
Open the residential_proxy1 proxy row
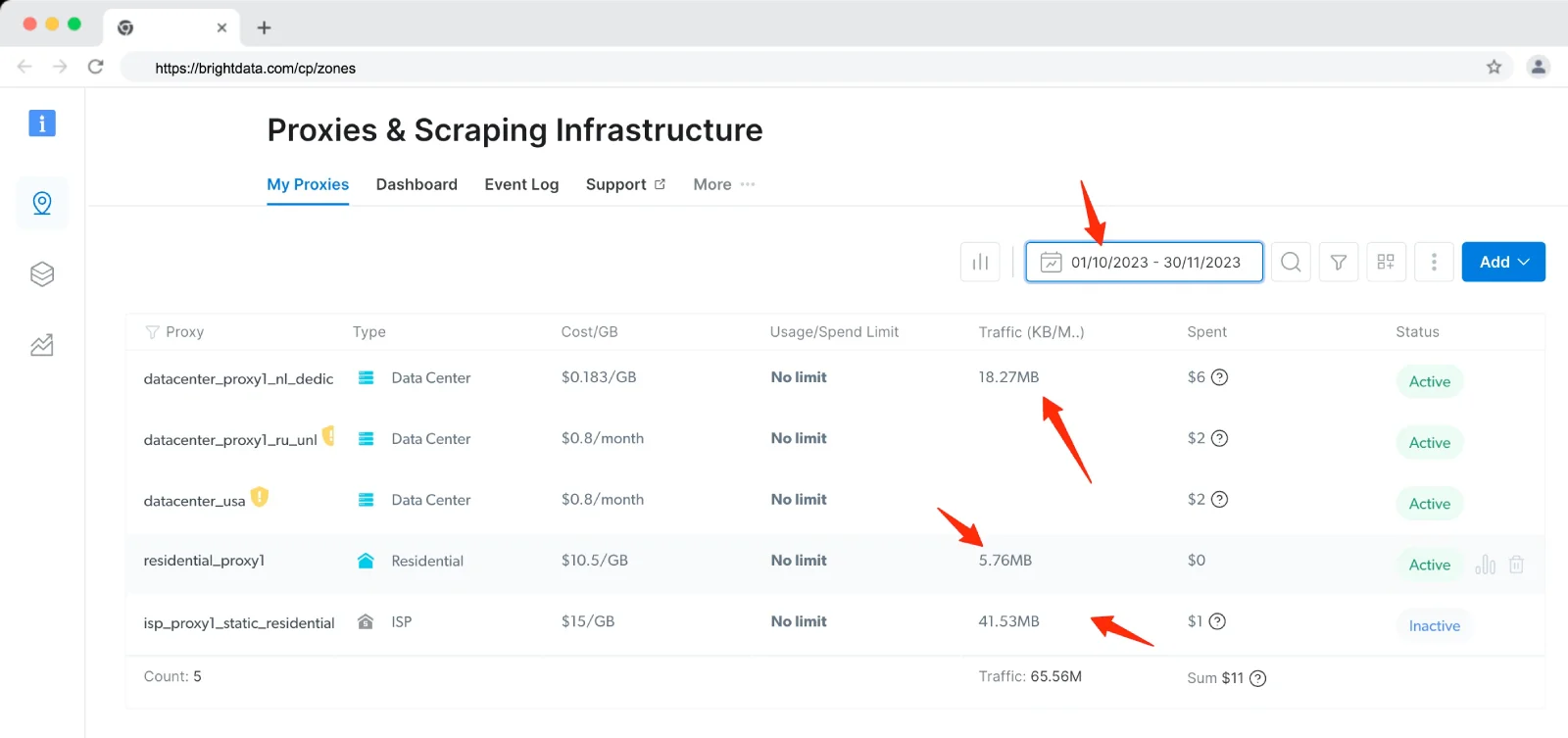coord(204,561)
